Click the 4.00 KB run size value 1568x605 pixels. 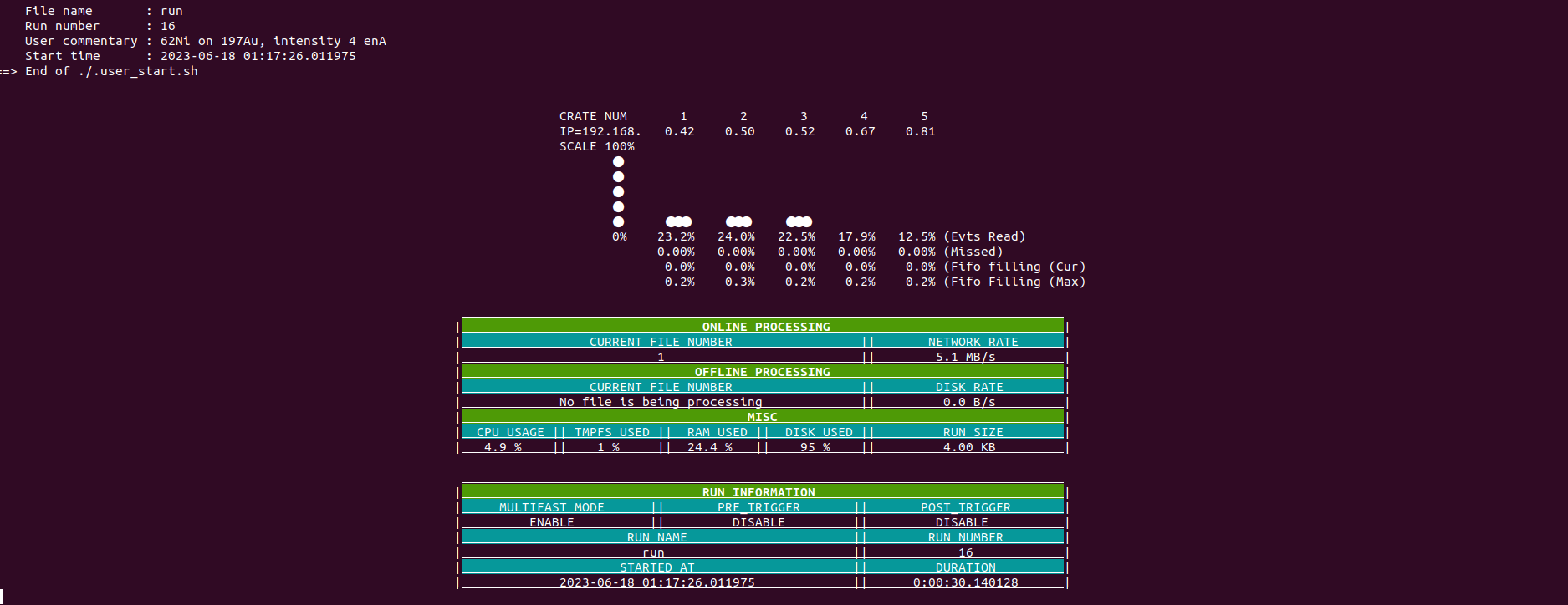968,447
